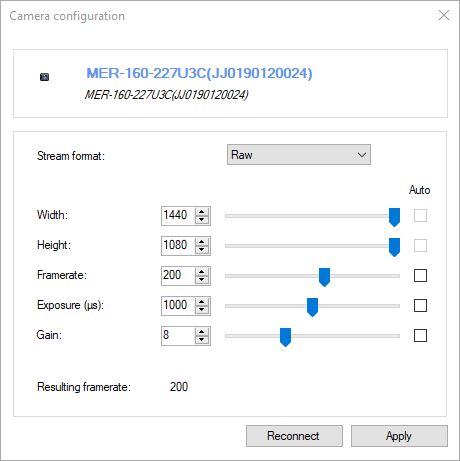The width and height of the screenshot is (460, 461).
Task: Increase Exposure with the up arrow
Action: (201, 302)
